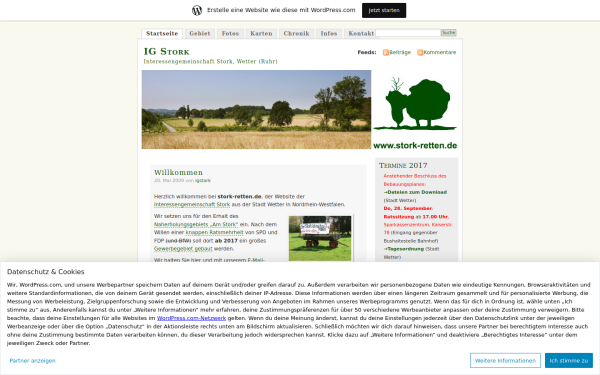
Task: Focus the search input field
Action: coord(408,33)
